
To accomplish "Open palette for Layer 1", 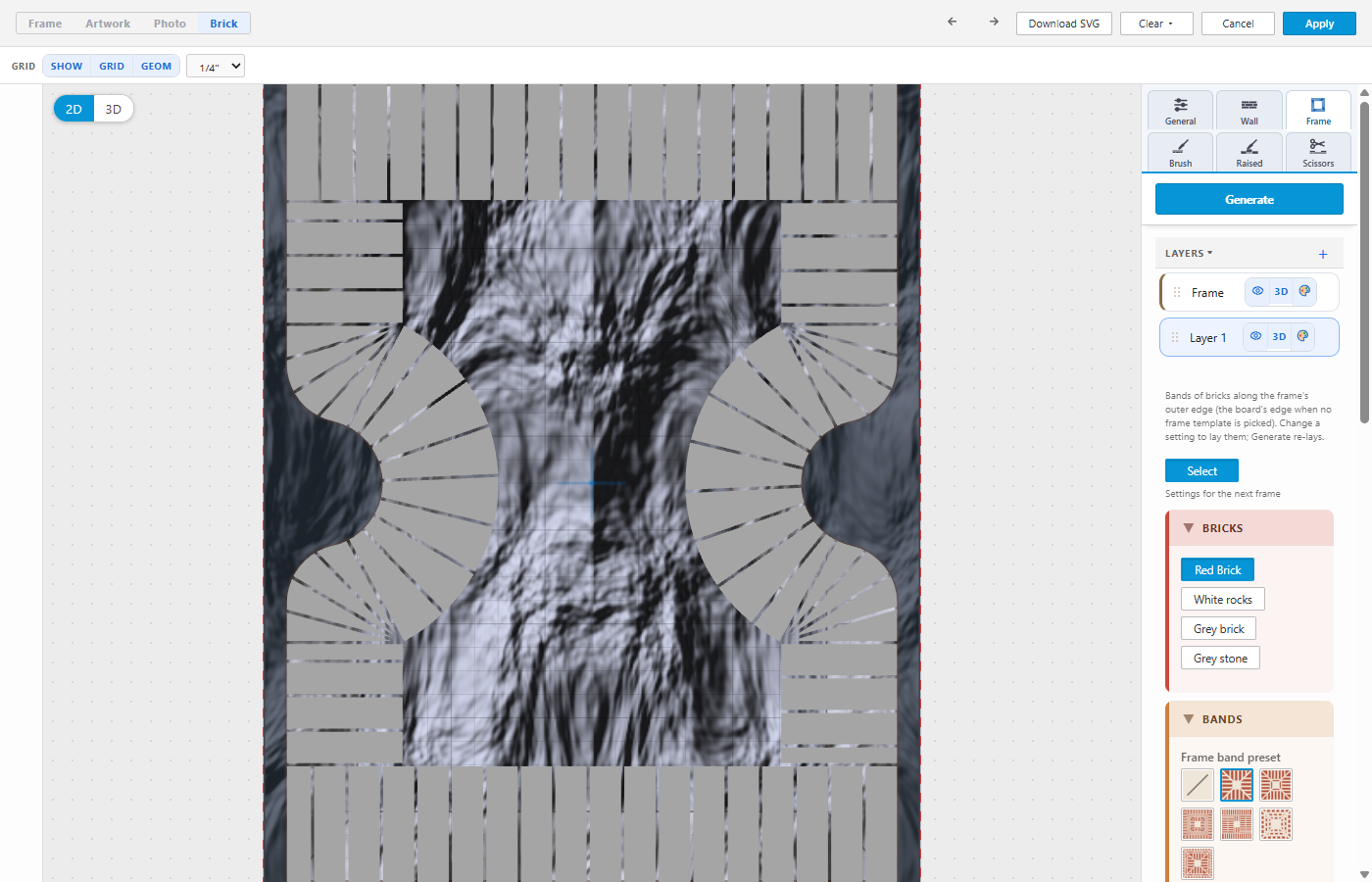I will coord(1302,336).
